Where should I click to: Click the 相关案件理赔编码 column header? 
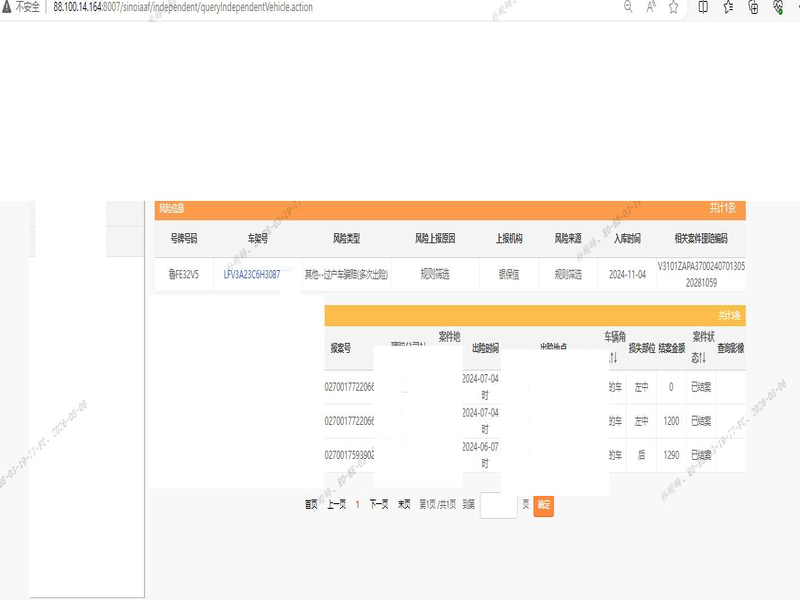pos(701,238)
